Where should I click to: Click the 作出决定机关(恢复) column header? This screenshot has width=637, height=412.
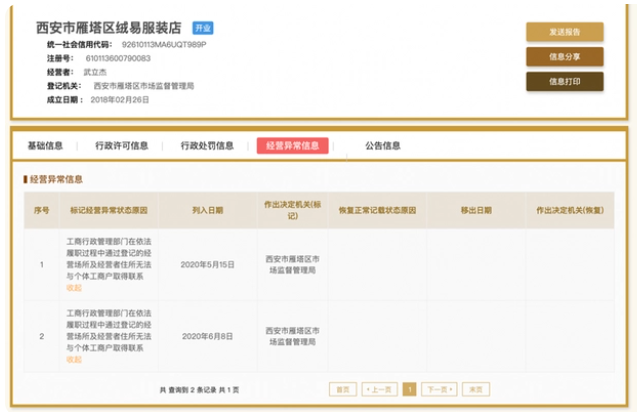[x=570, y=210]
